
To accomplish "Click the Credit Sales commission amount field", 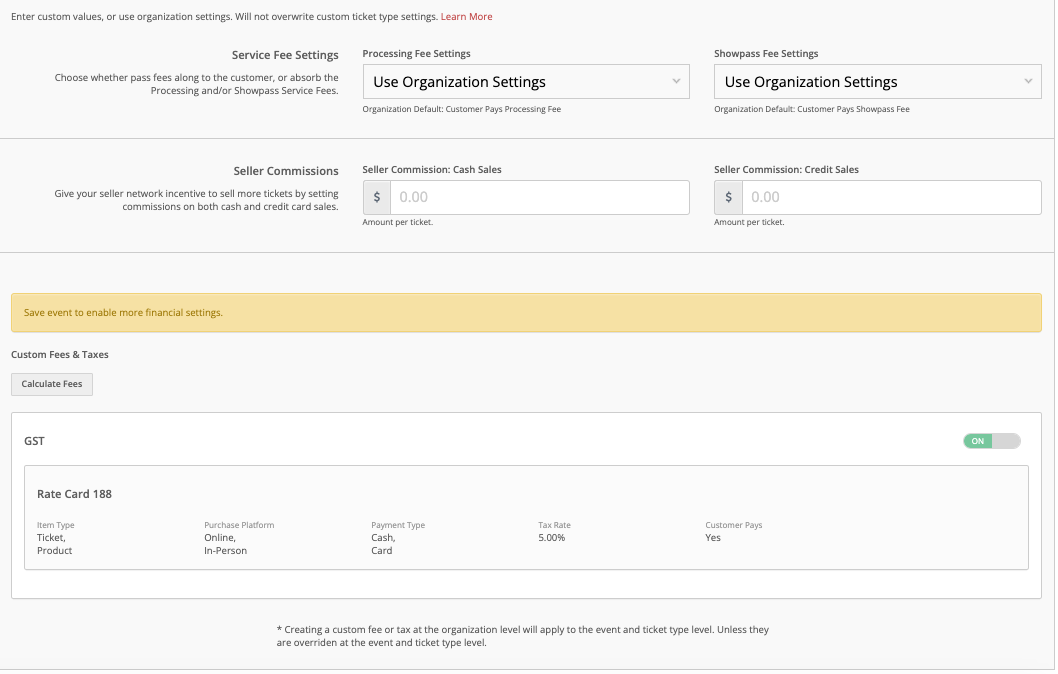I will pos(891,197).
